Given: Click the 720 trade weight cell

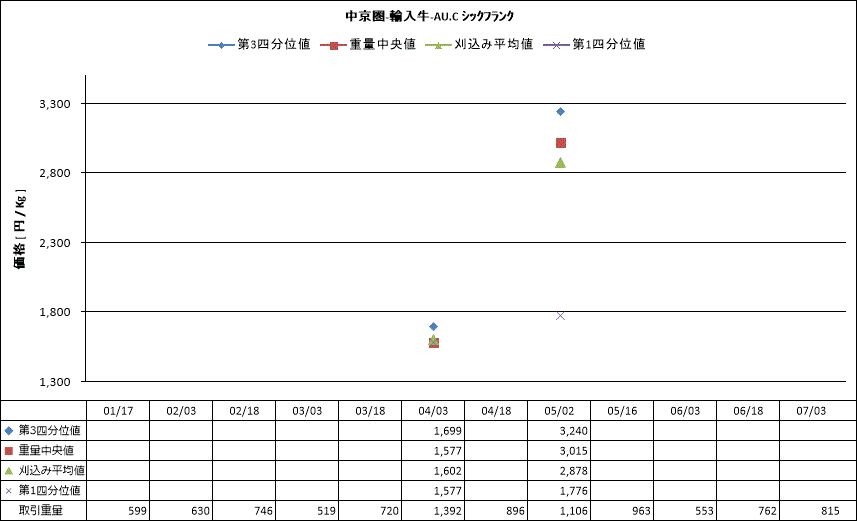Looking at the screenshot, I should (x=370, y=511).
